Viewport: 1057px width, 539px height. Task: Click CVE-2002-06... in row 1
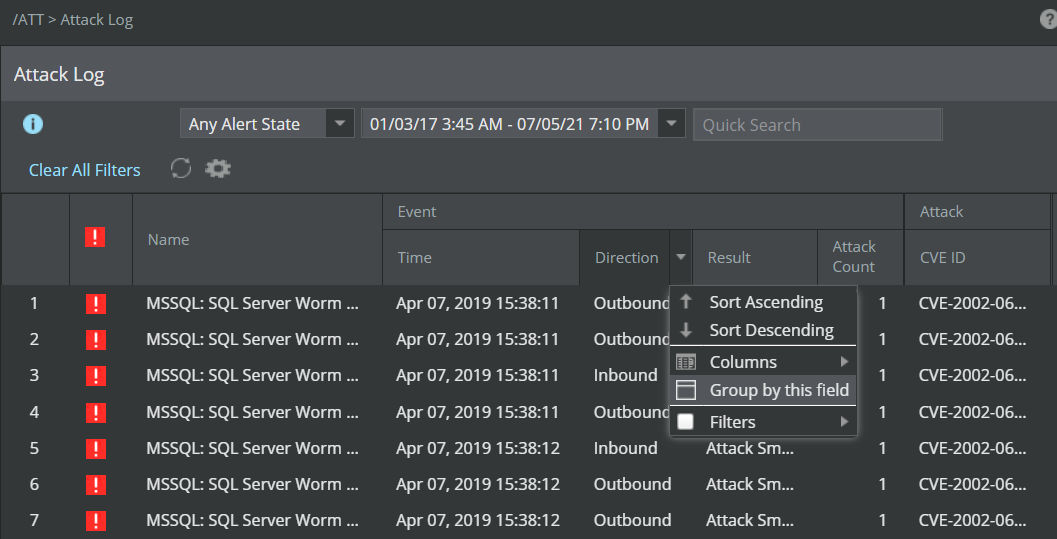[972, 303]
